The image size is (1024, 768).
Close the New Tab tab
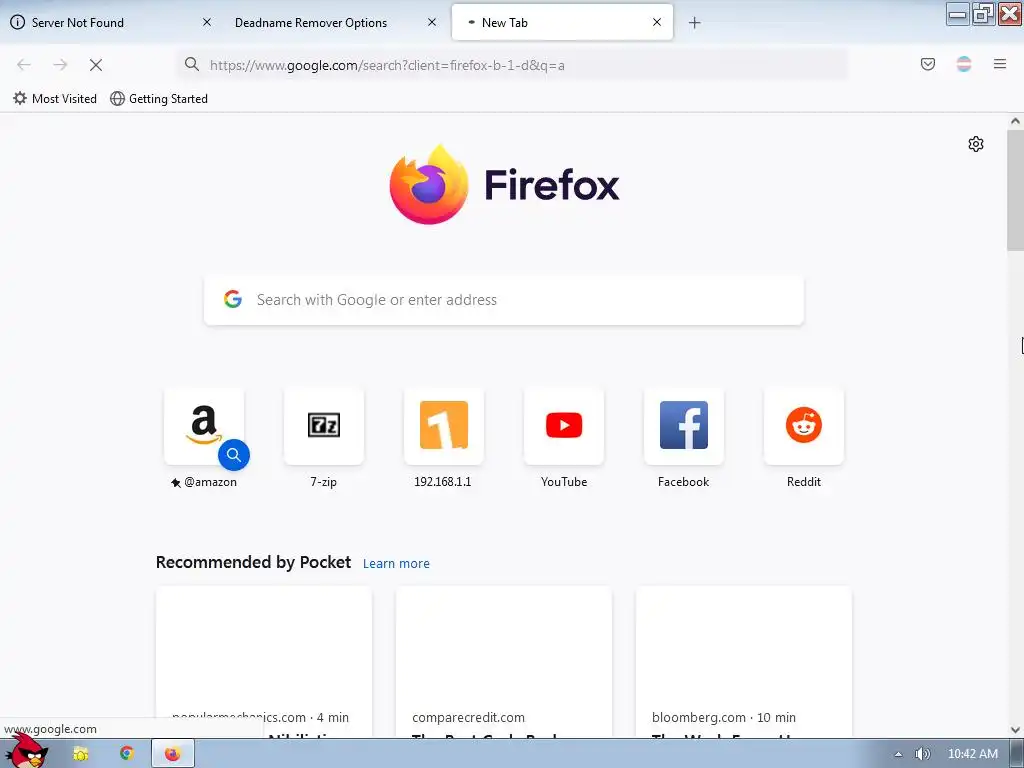click(657, 22)
